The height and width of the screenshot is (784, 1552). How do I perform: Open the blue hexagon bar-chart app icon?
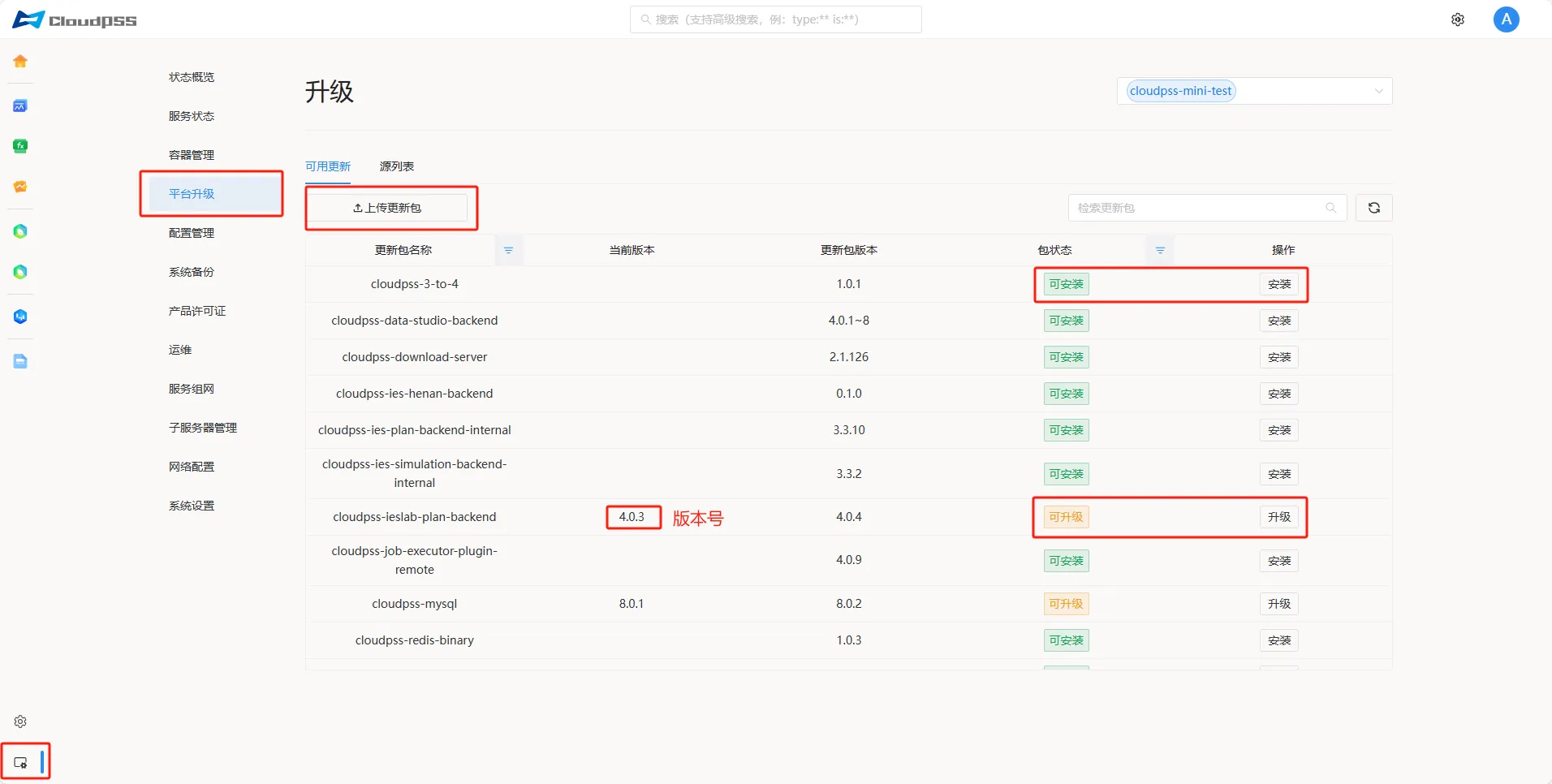20,317
